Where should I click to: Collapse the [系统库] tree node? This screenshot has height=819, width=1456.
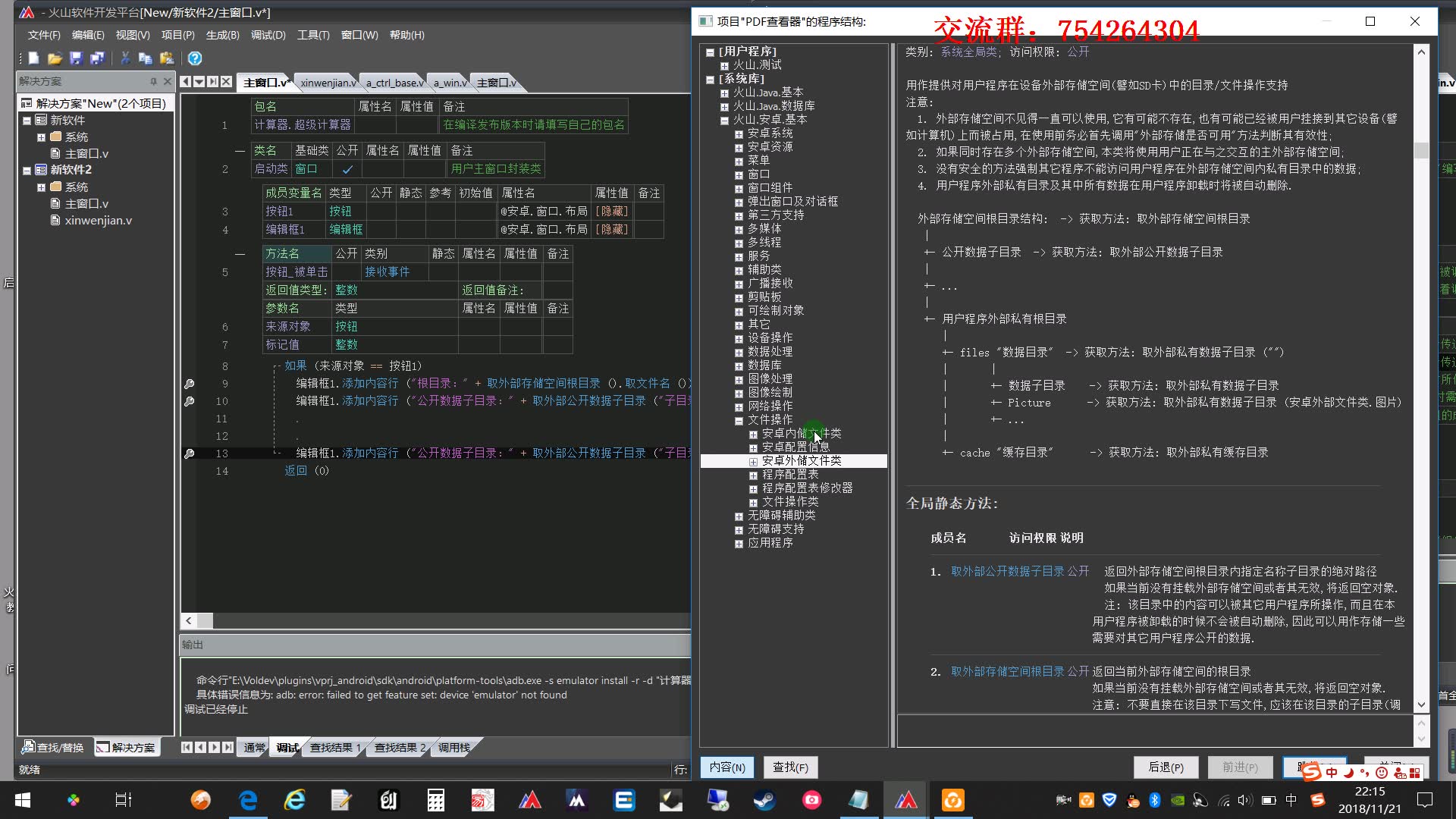(711, 80)
